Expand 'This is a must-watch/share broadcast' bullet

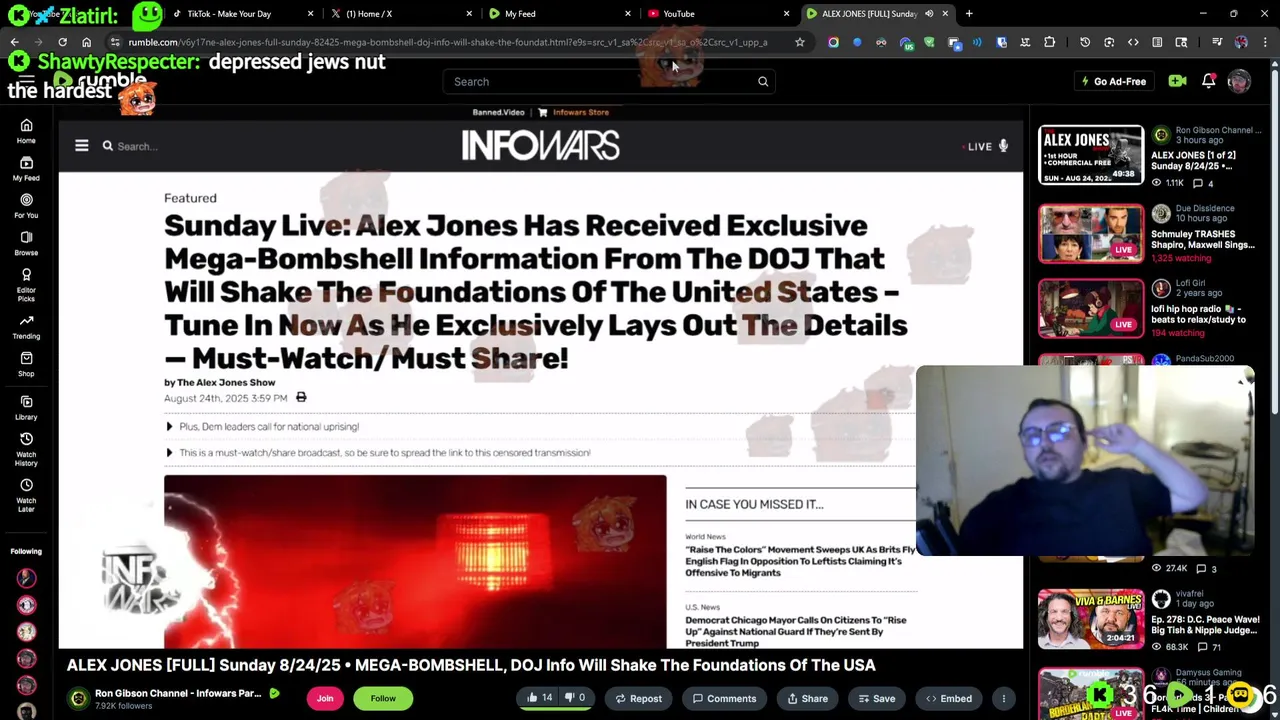coord(378,453)
